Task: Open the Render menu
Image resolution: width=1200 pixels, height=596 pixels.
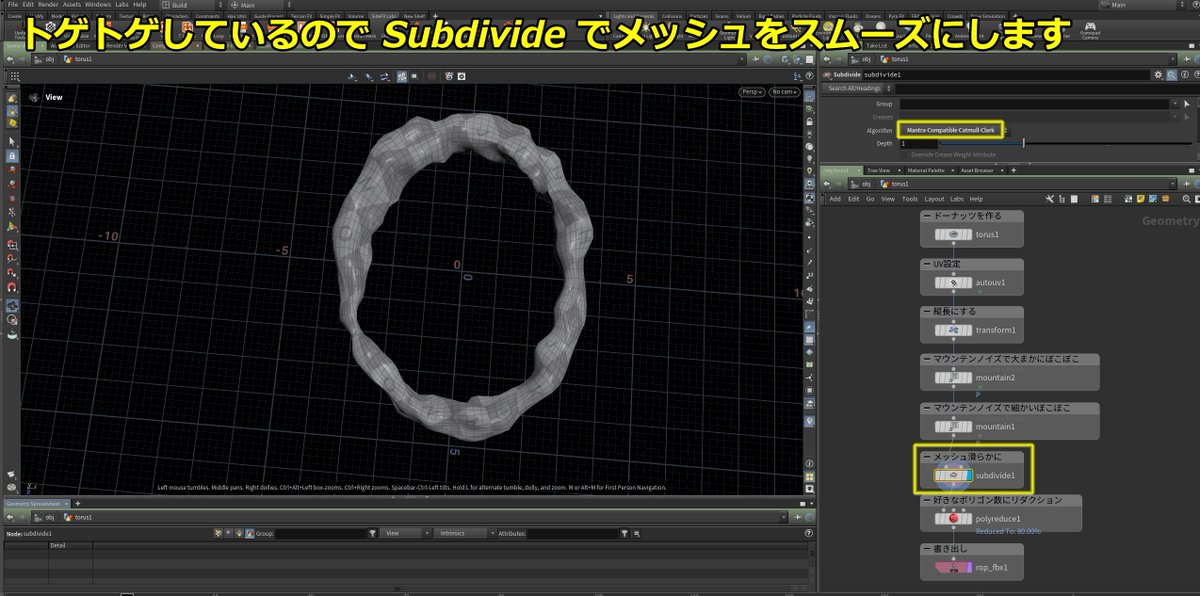Action: [x=48, y=5]
